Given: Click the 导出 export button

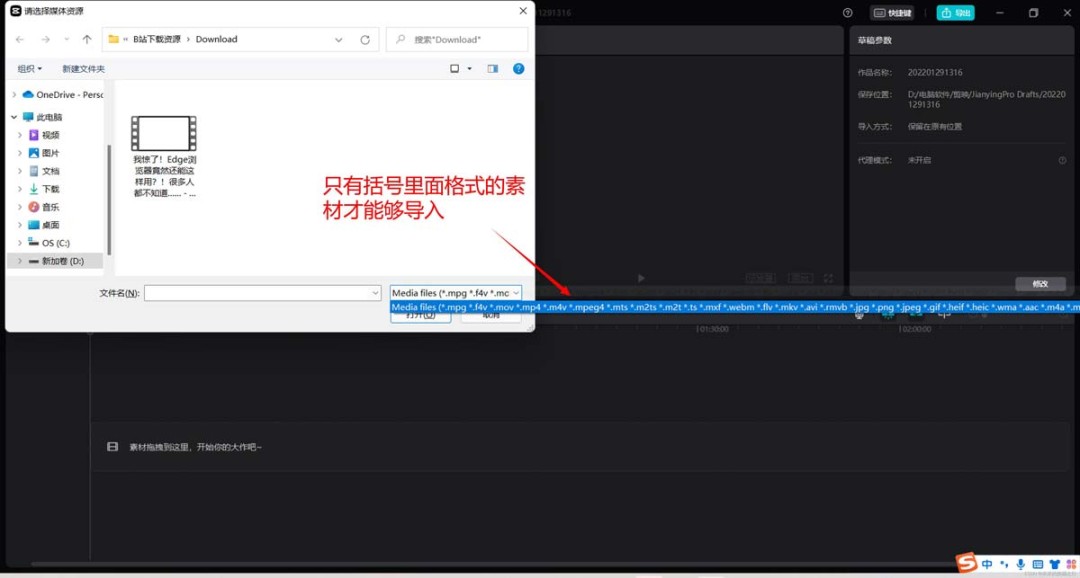Looking at the screenshot, I should coord(955,12).
